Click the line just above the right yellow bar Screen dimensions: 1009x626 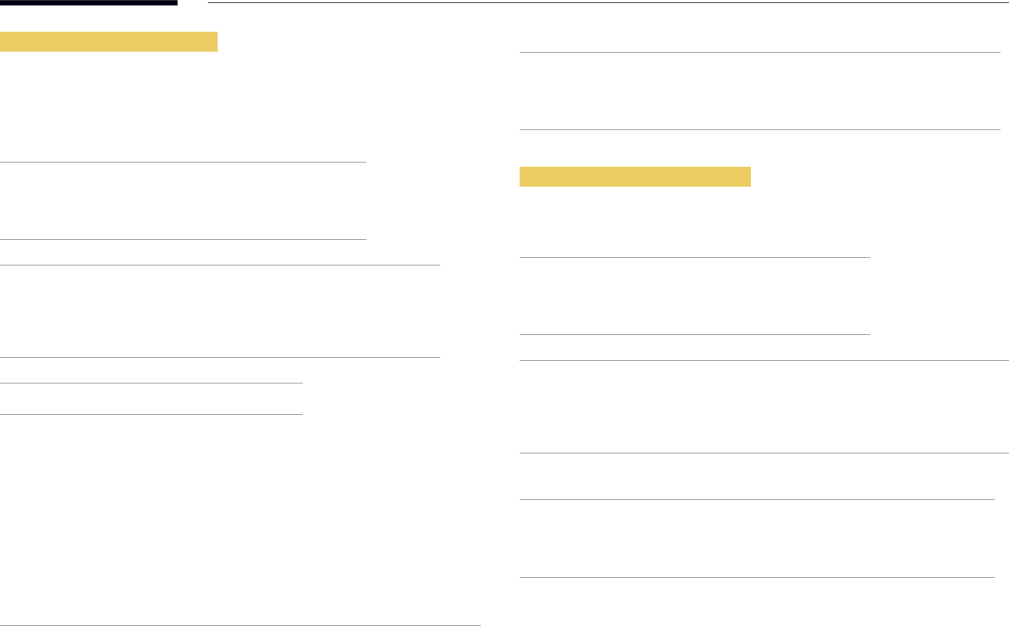(760, 129)
